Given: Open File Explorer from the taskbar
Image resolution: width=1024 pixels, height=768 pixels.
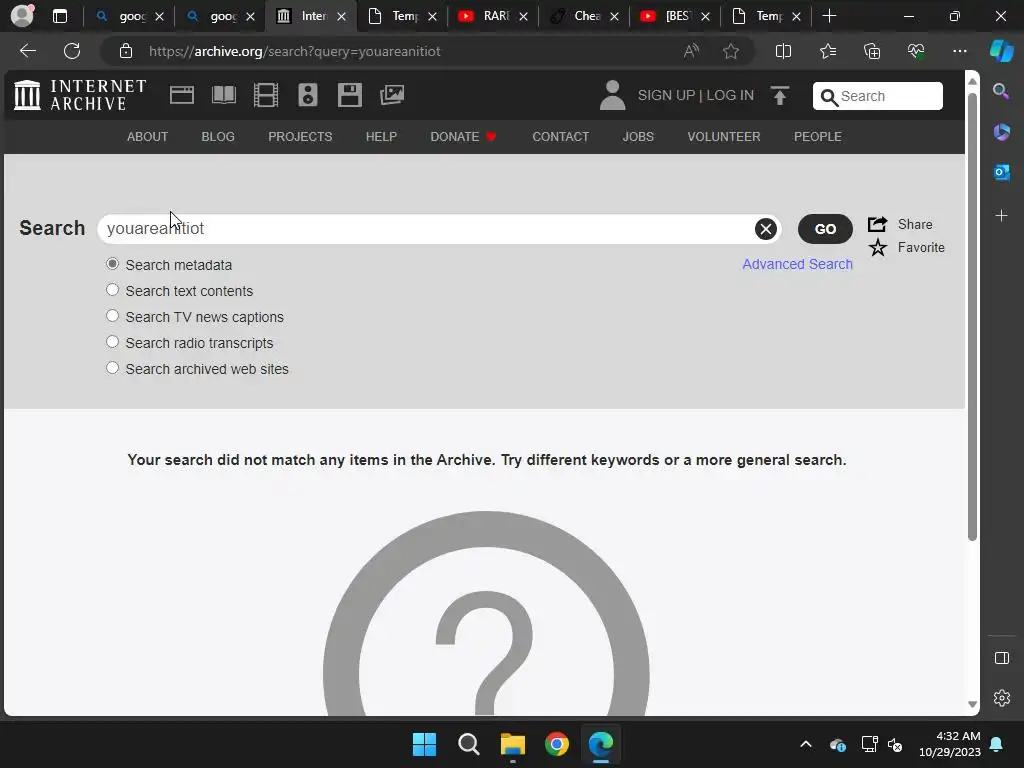Looking at the screenshot, I should (513, 744).
